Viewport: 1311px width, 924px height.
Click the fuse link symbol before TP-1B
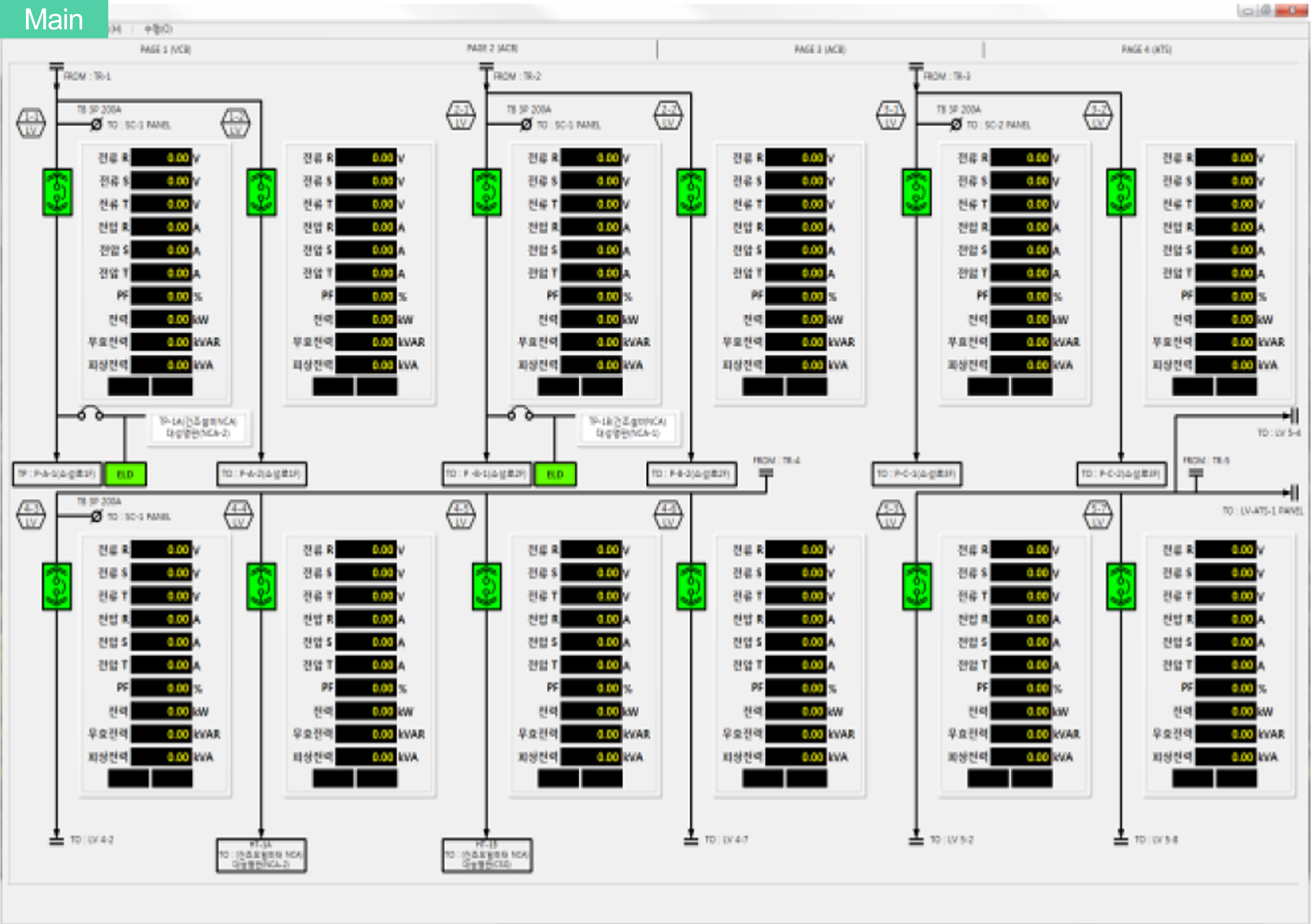click(520, 413)
